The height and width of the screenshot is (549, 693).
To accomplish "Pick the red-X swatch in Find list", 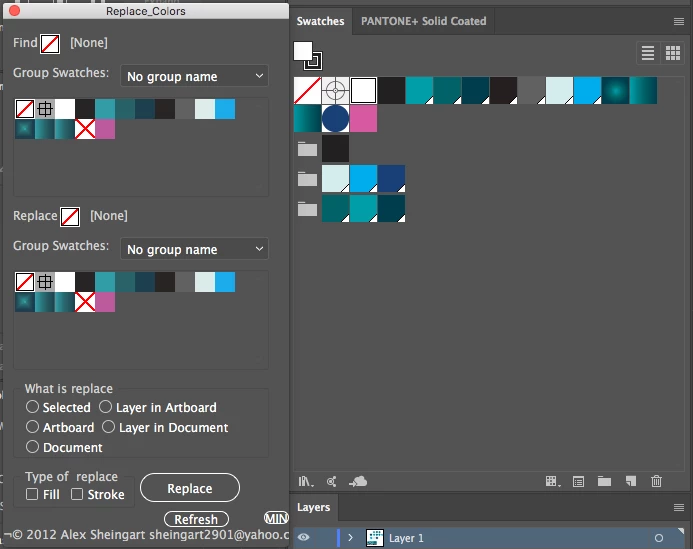I will tap(85, 129).
